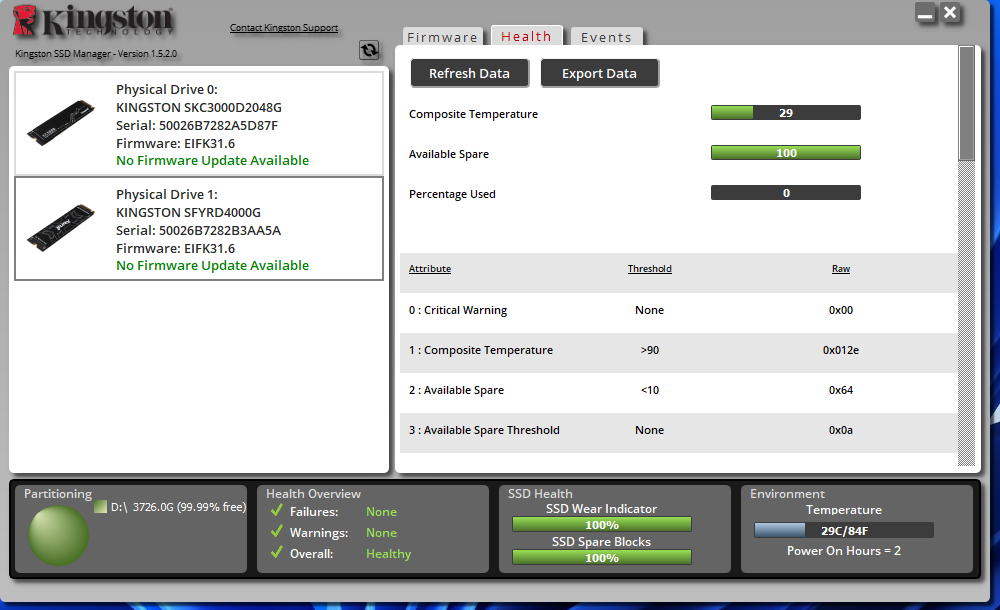Click the Power On Hours = 2 text
The width and height of the screenshot is (1000, 610).
pyautogui.click(x=844, y=551)
